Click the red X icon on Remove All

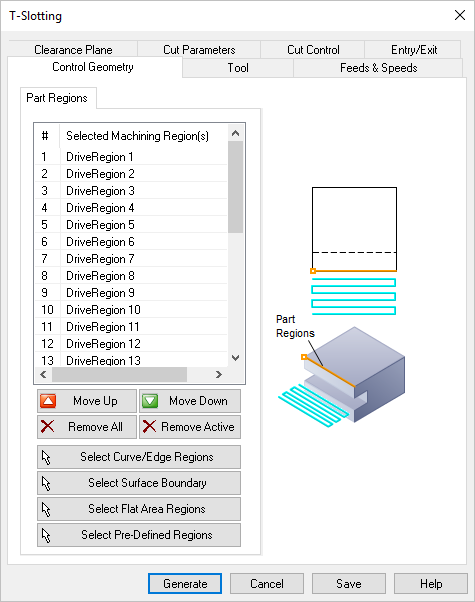pyautogui.click(x=48, y=427)
